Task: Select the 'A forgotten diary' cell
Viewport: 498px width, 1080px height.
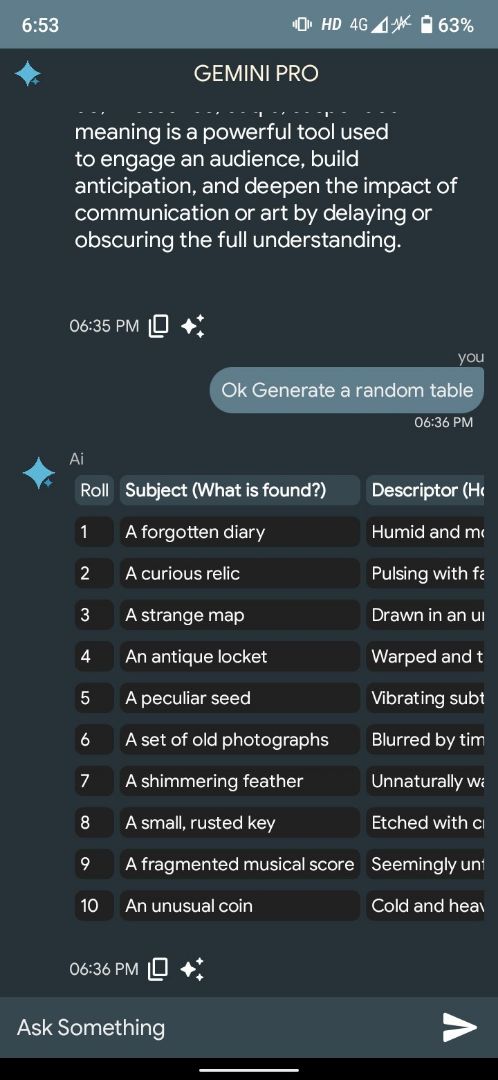Action: 240,532
